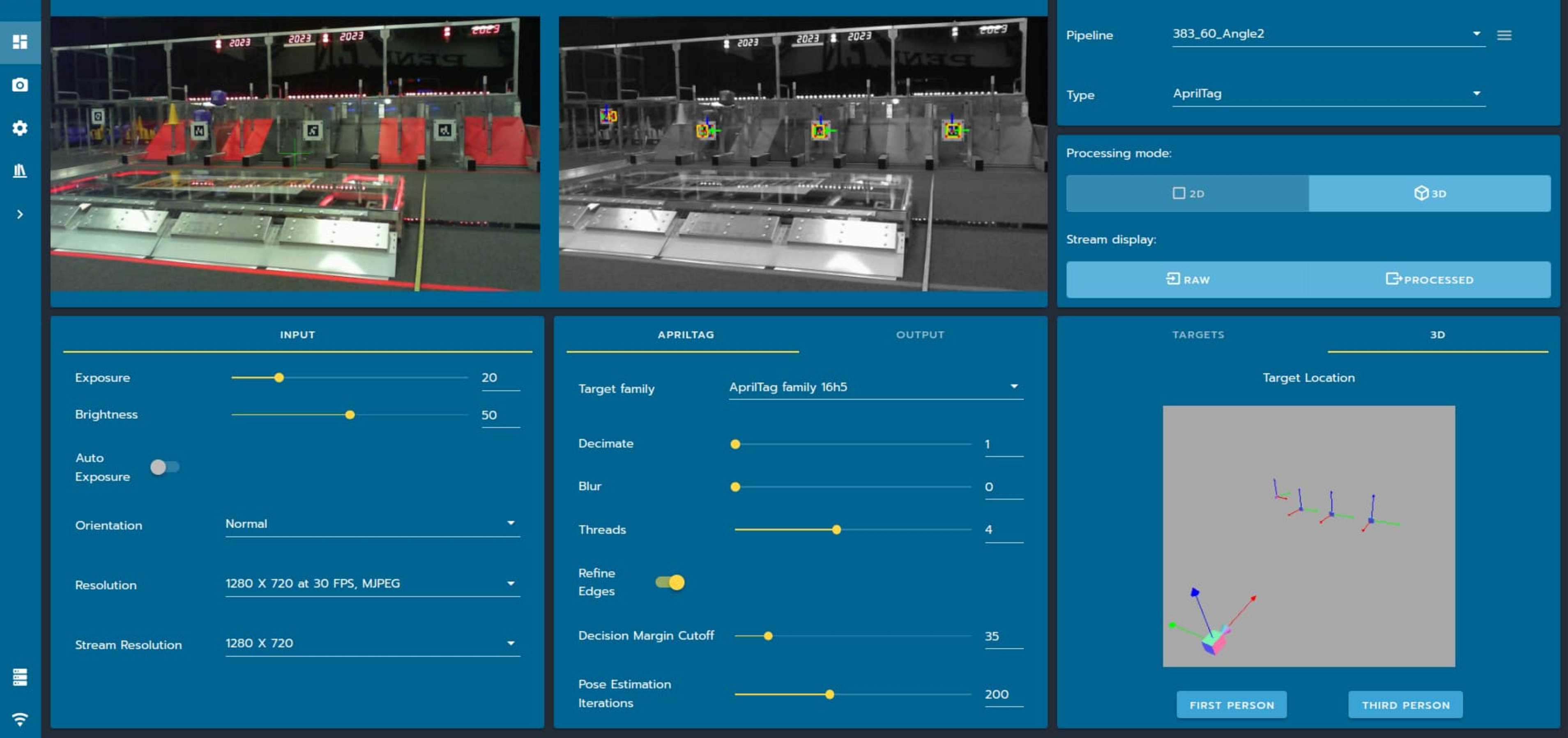Open the Dashboard view in the sidebar
The height and width of the screenshot is (738, 1568).
(x=20, y=42)
